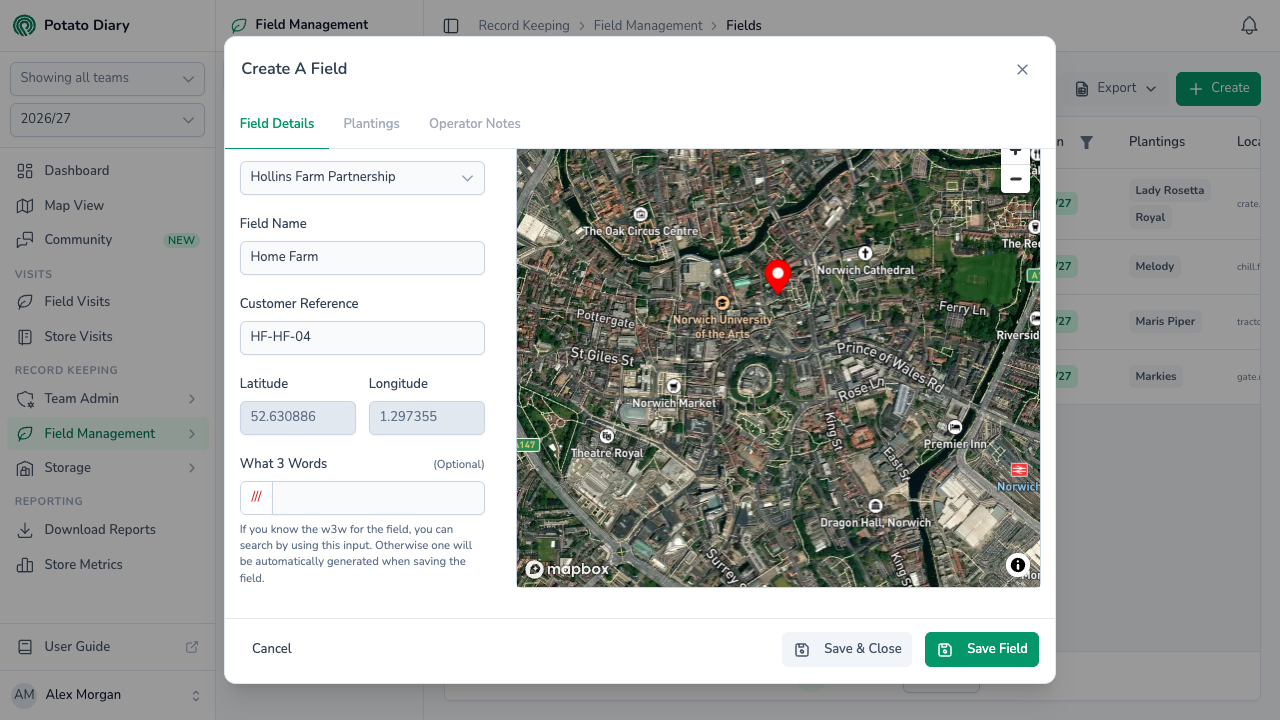Viewport: 1280px width, 720px height.
Task: Click the Field Name input
Action: click(362, 258)
